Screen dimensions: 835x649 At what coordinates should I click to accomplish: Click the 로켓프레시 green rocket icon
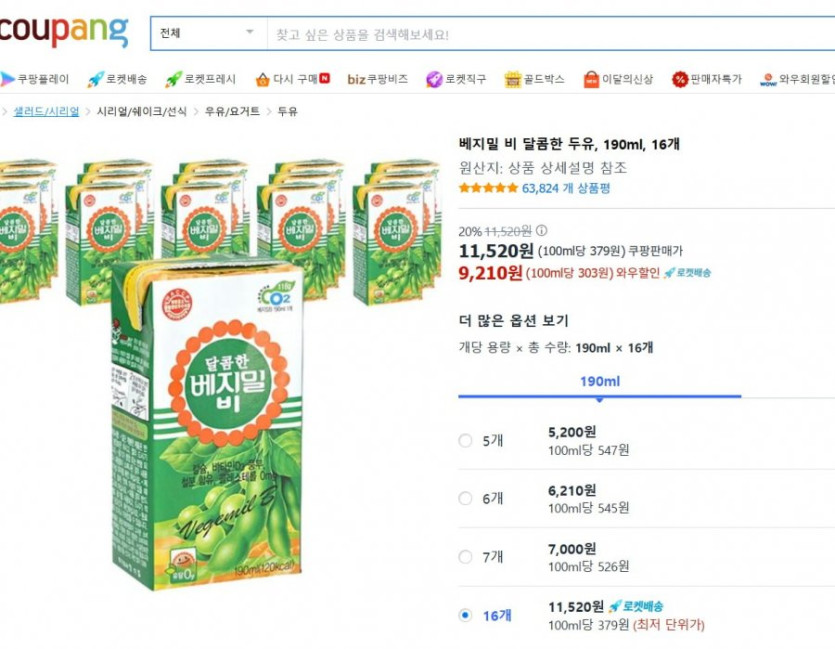[174, 79]
